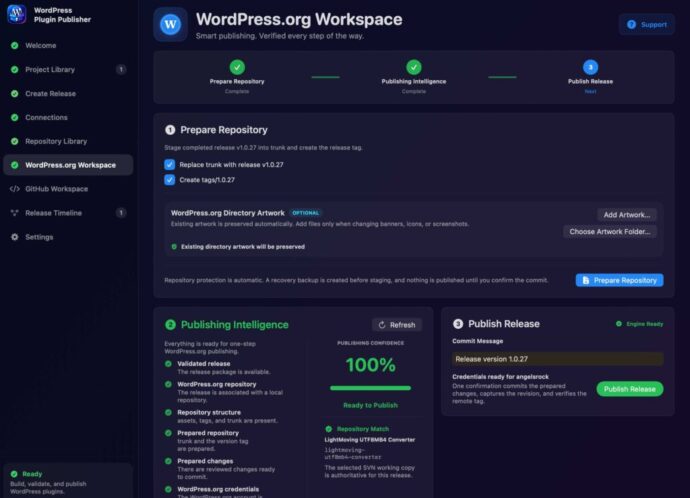Click the Settings gear icon
690x498 pixels.
pos(15,237)
